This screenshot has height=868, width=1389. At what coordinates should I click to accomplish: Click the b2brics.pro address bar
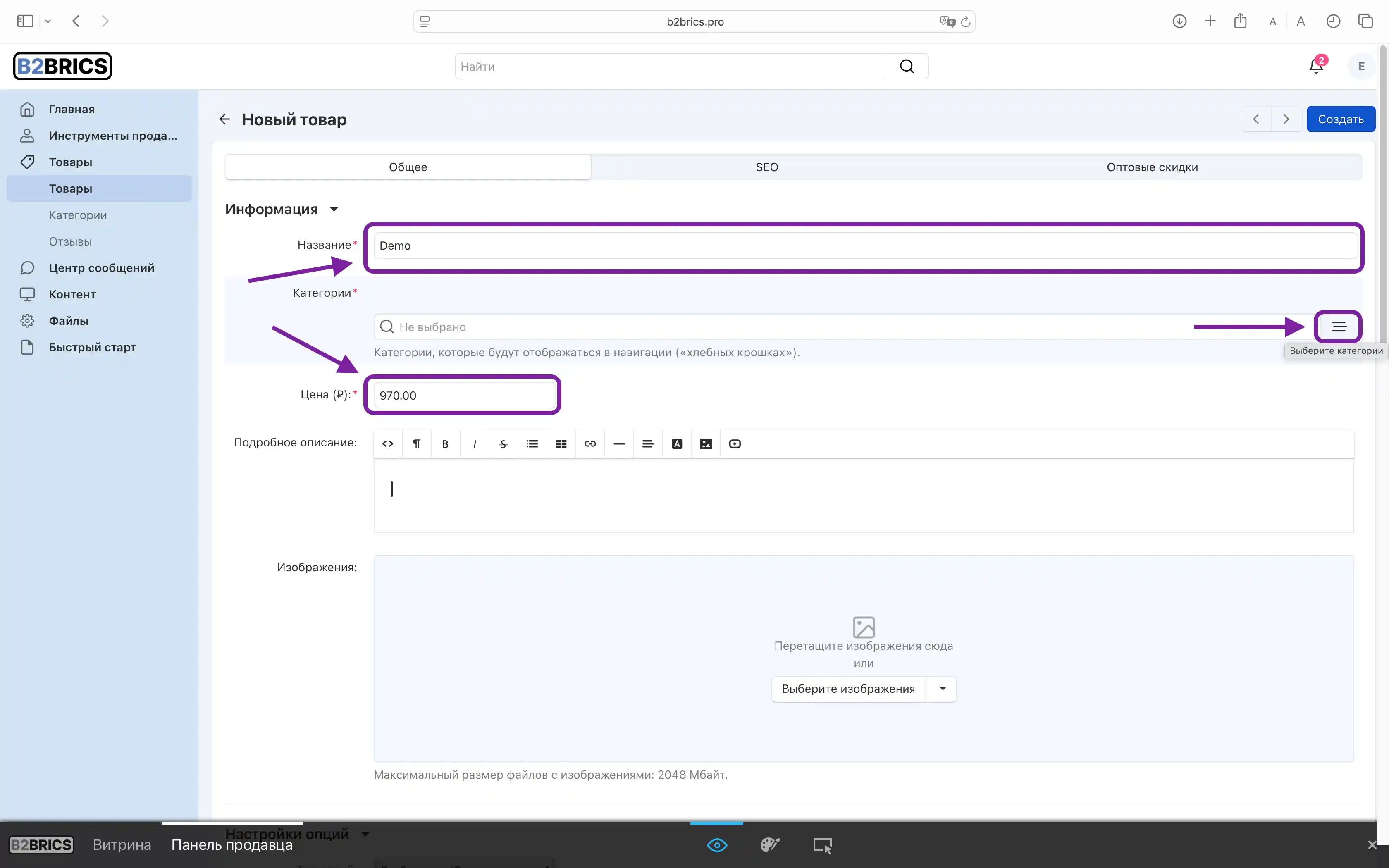(x=694, y=22)
